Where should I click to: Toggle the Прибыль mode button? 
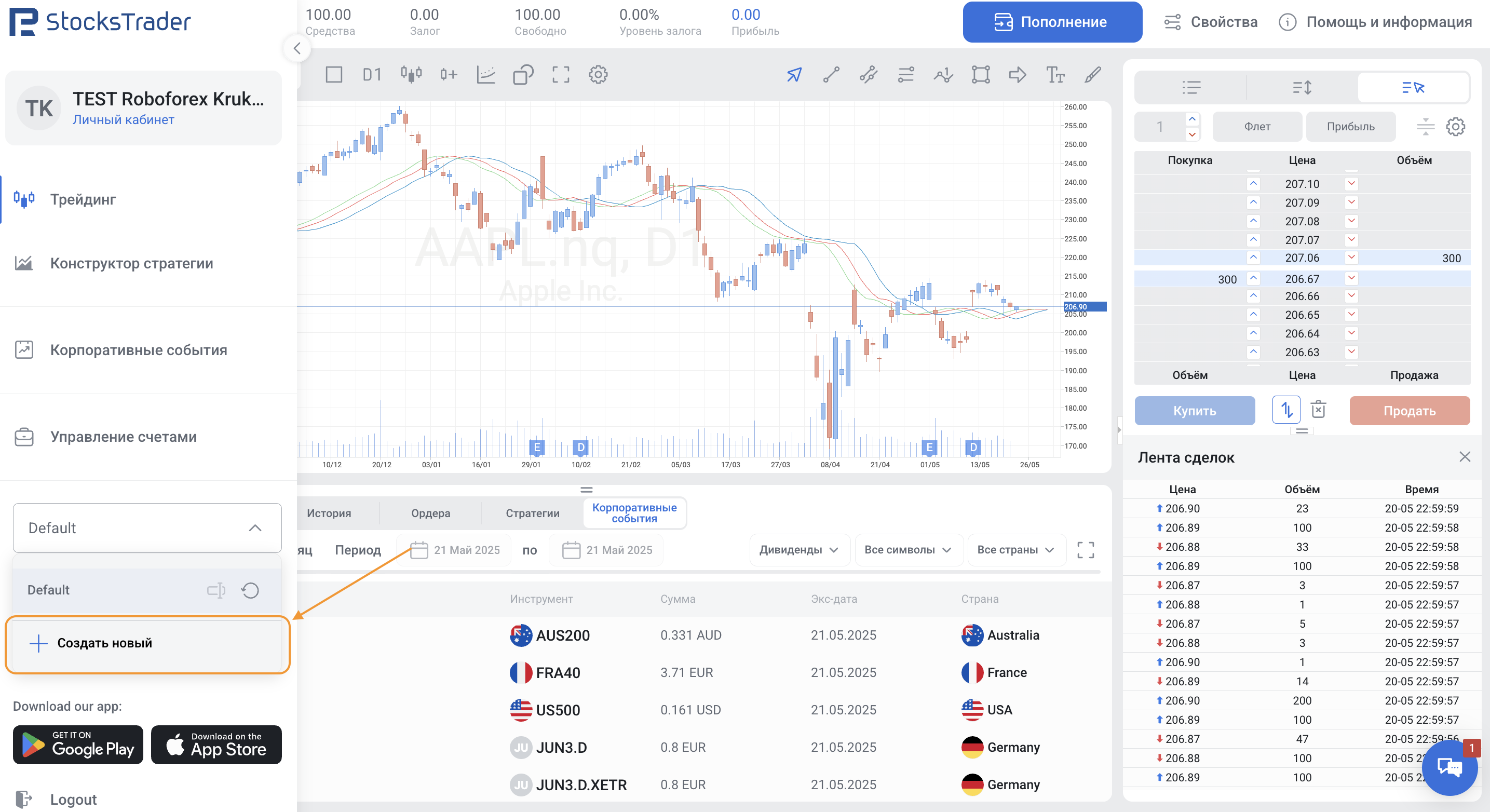(1350, 127)
